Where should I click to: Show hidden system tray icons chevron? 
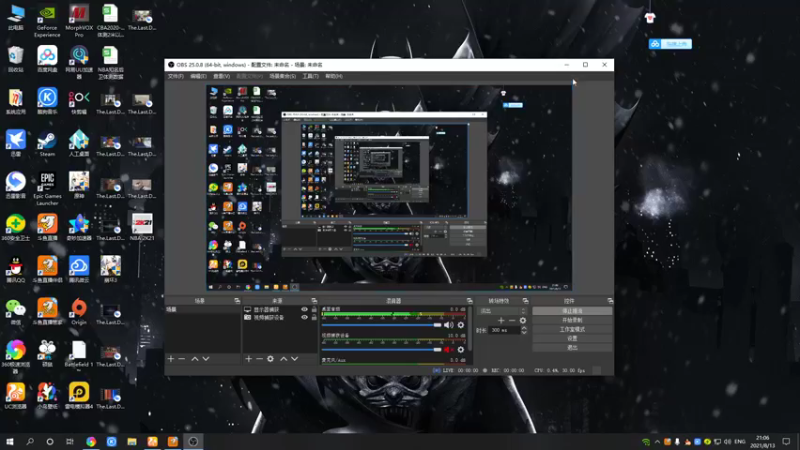click(657, 442)
